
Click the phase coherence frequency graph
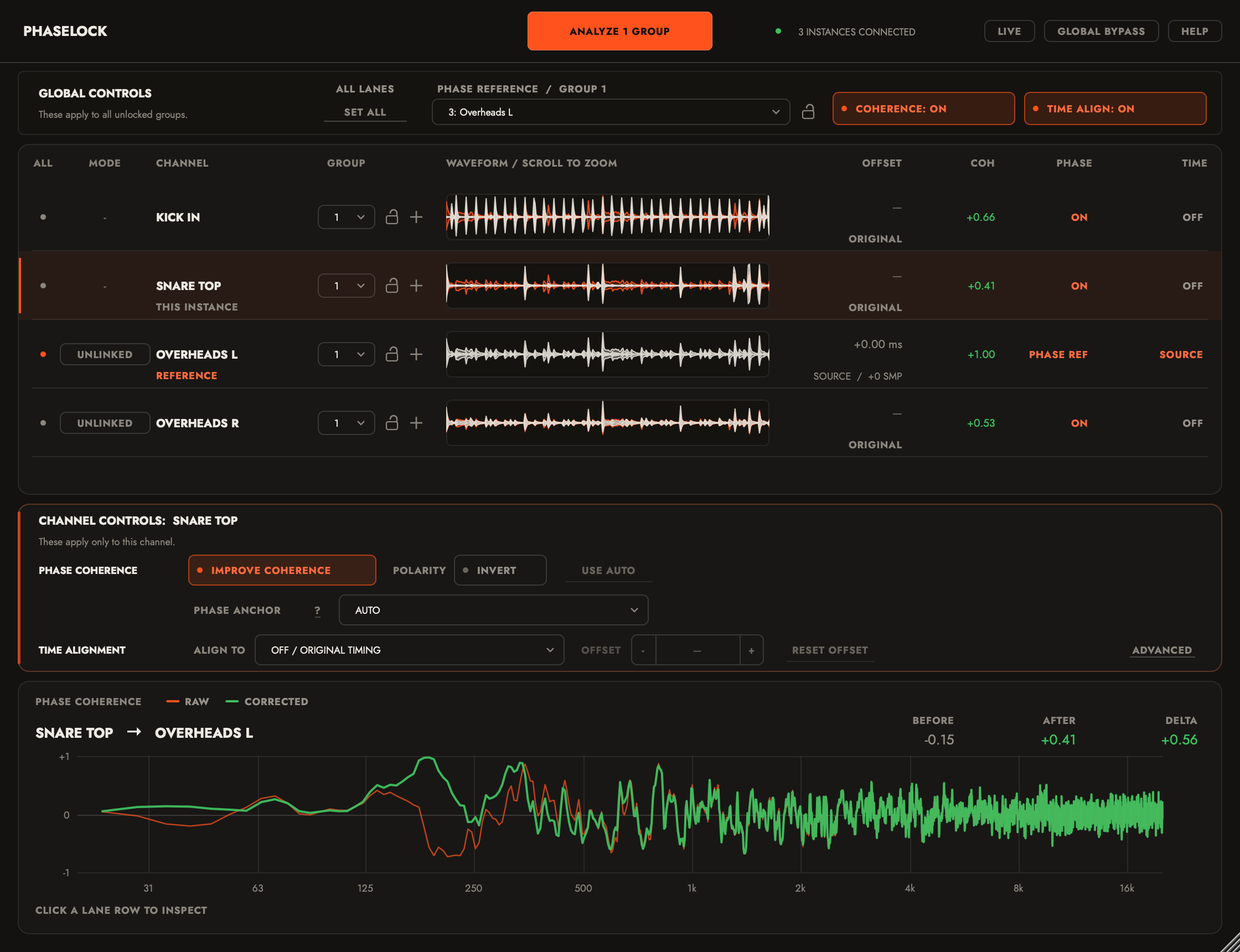620,814
